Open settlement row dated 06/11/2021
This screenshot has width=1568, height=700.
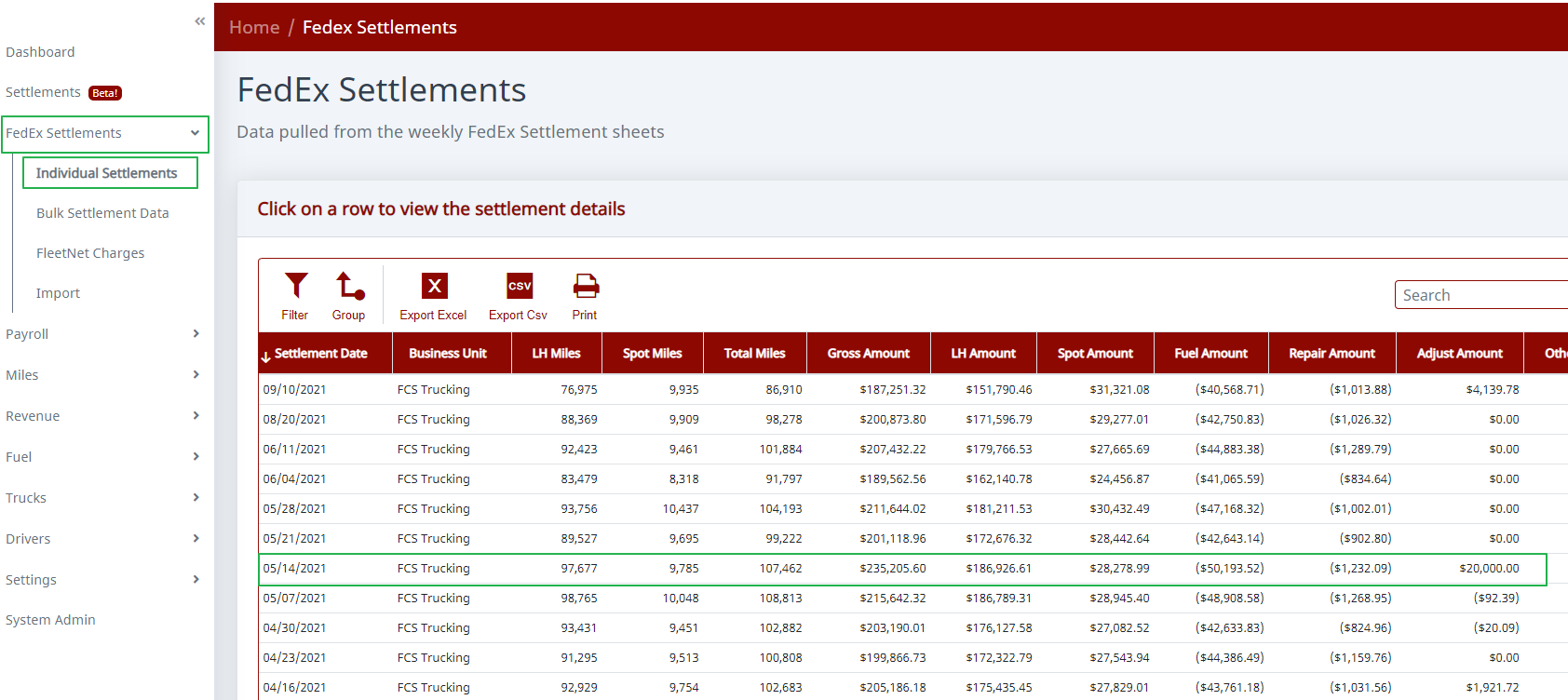pos(912,450)
